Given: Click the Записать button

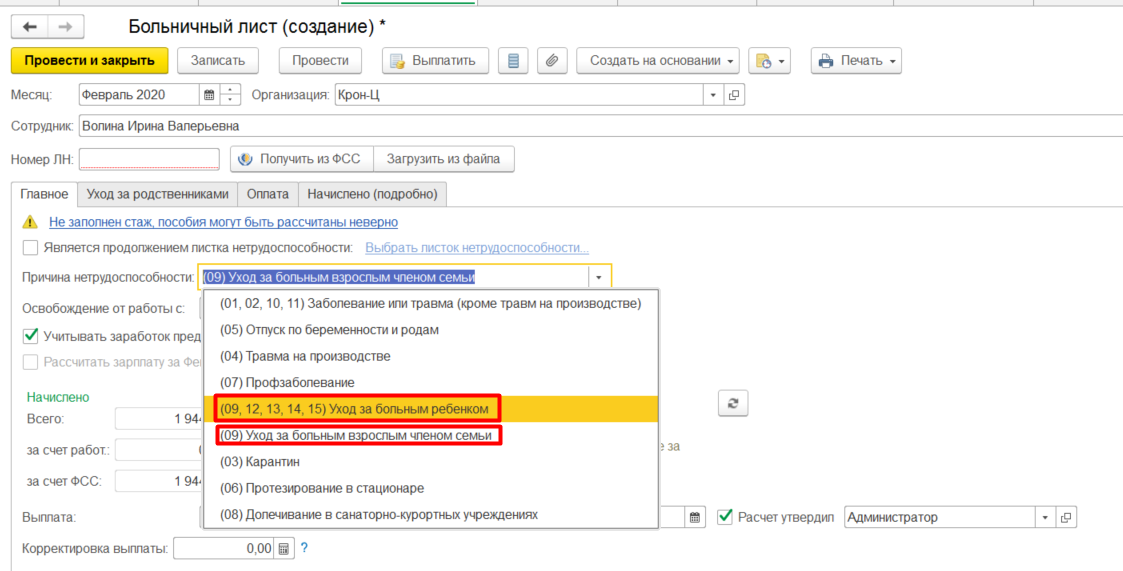Looking at the screenshot, I should tap(218, 61).
